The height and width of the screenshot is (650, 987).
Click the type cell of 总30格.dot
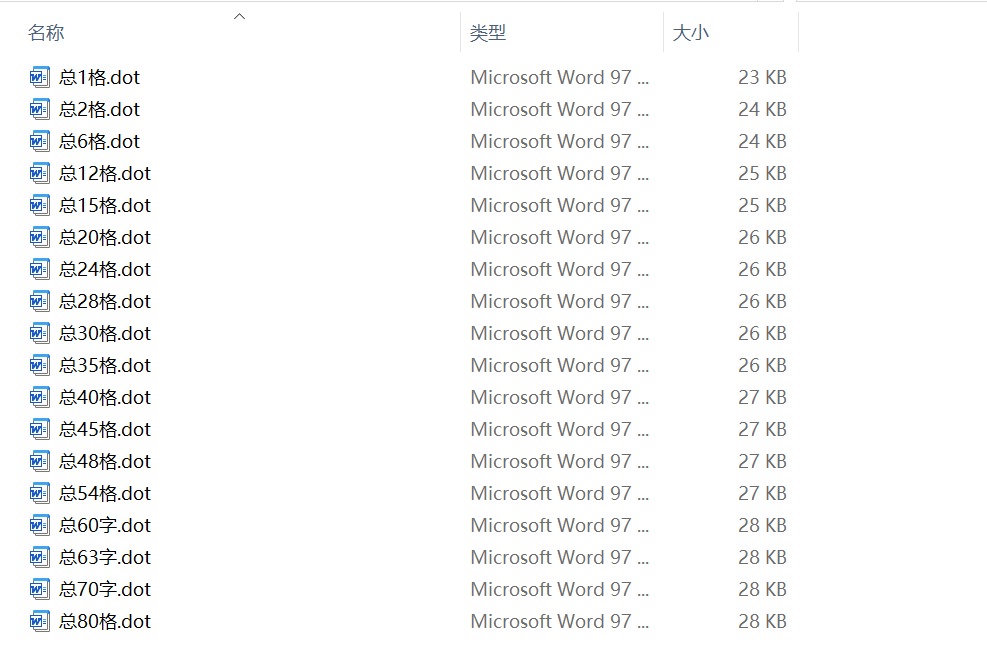560,333
